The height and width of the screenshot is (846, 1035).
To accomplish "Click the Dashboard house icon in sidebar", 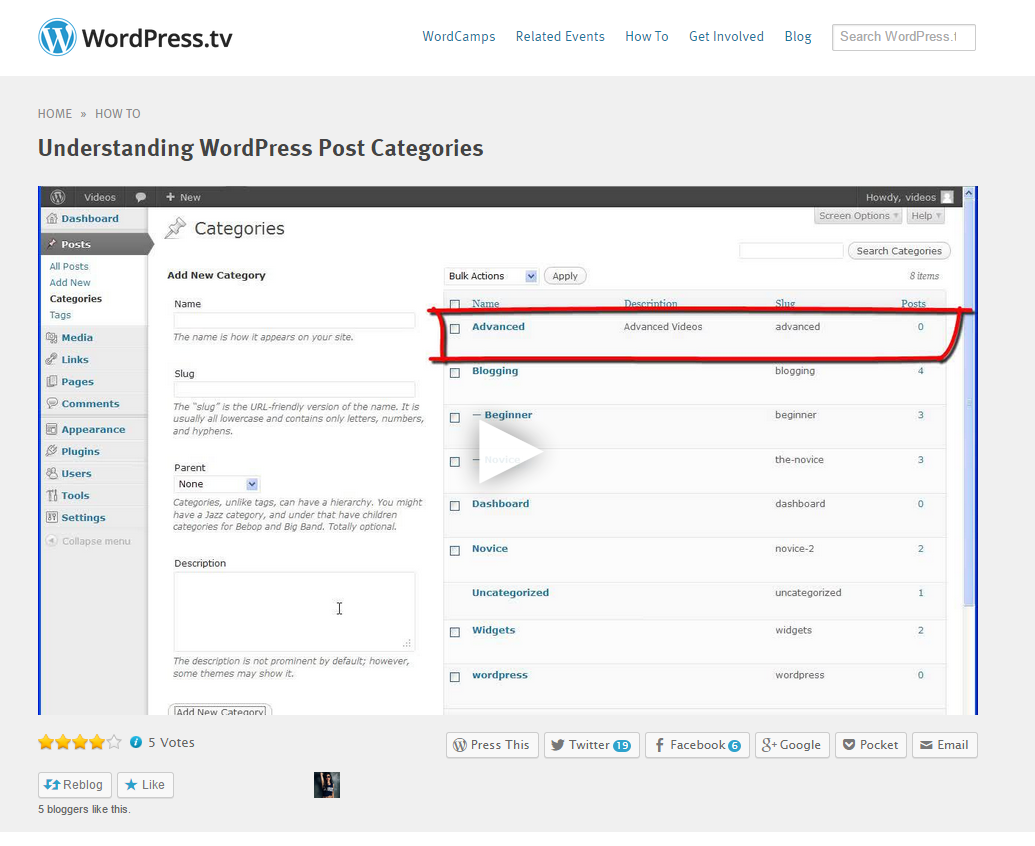I will (x=52, y=218).
